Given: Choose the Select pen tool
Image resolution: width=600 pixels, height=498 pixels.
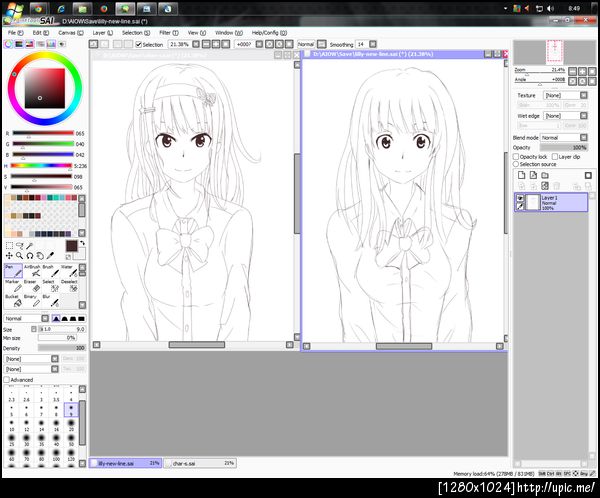Looking at the screenshot, I should tap(51, 286).
